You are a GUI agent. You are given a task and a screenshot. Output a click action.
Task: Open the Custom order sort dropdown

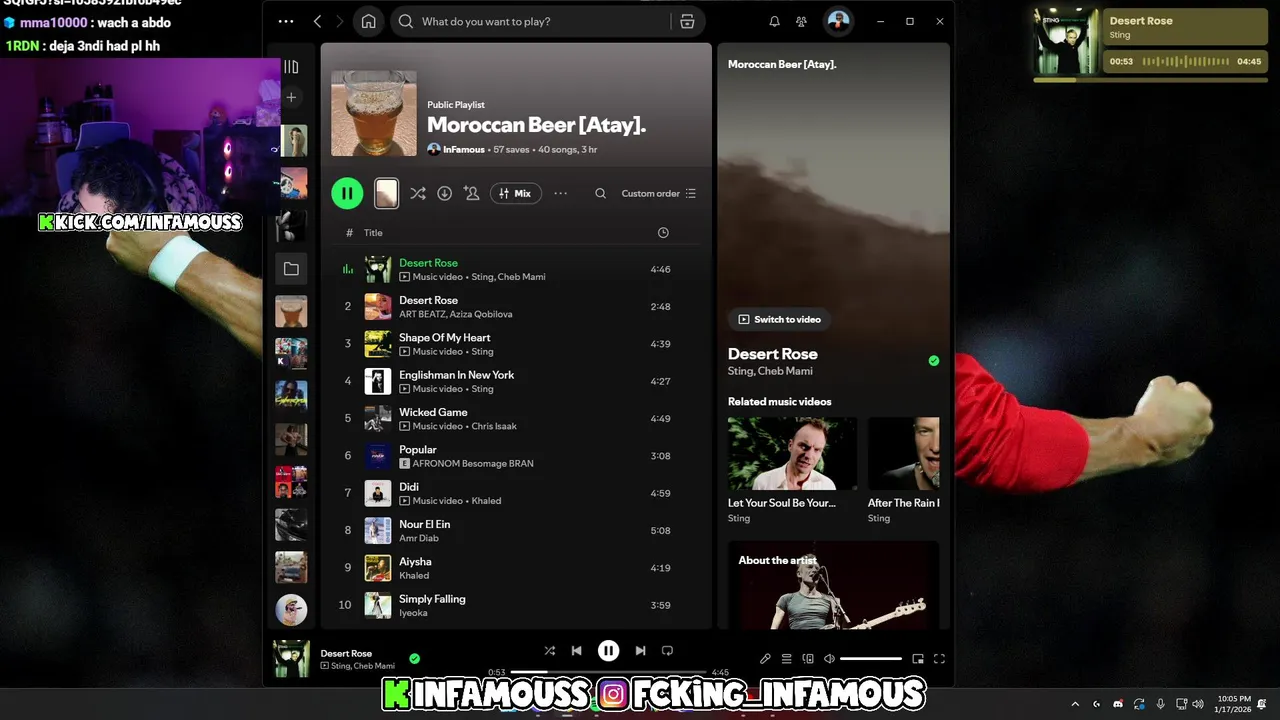point(658,193)
